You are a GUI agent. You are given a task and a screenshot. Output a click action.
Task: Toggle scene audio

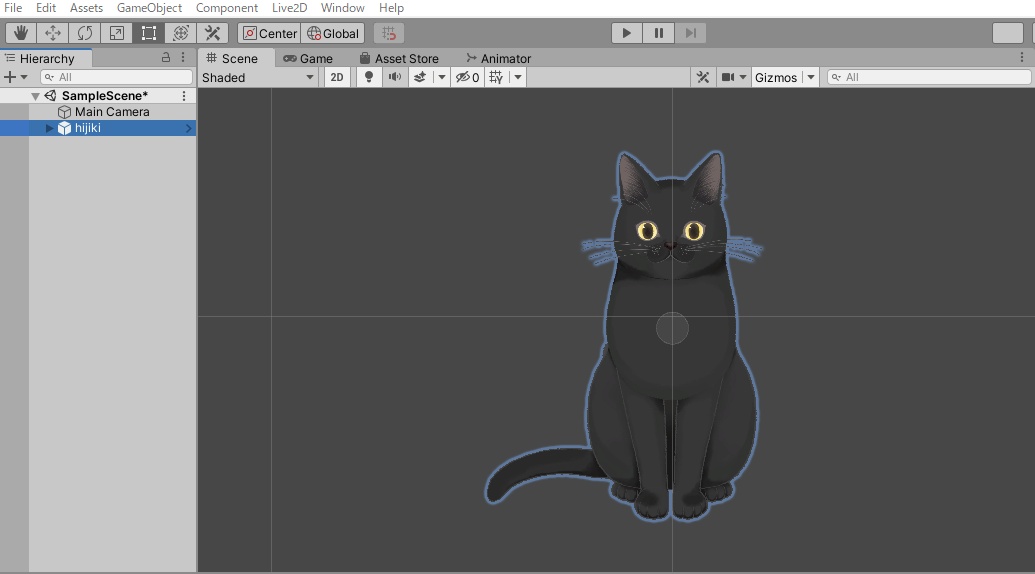[x=395, y=78]
